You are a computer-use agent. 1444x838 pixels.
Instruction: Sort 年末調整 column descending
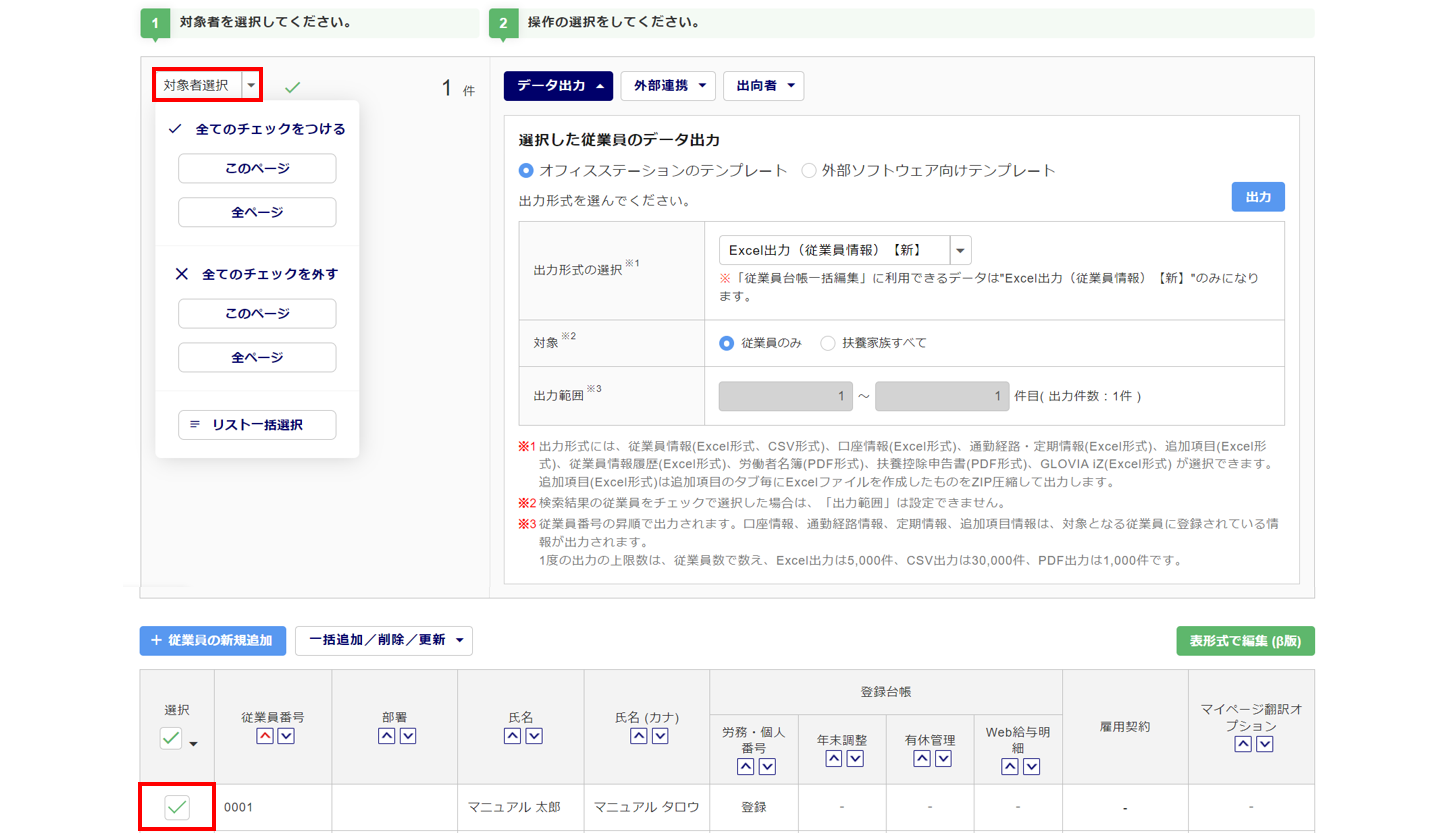(855, 759)
